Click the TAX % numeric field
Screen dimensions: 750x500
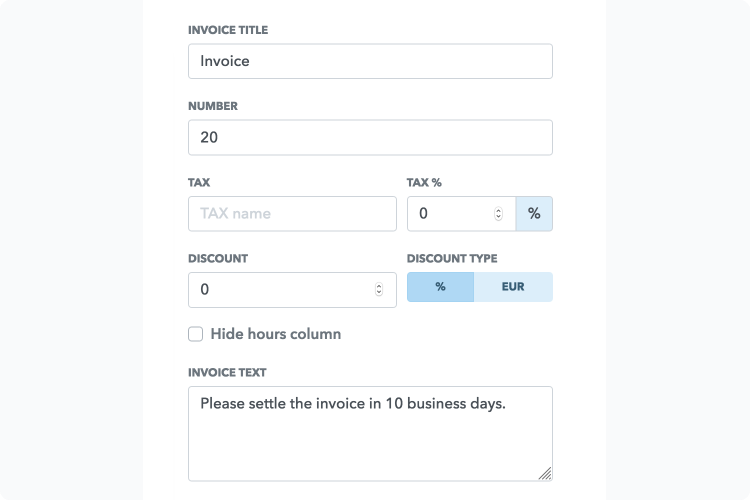coord(461,213)
